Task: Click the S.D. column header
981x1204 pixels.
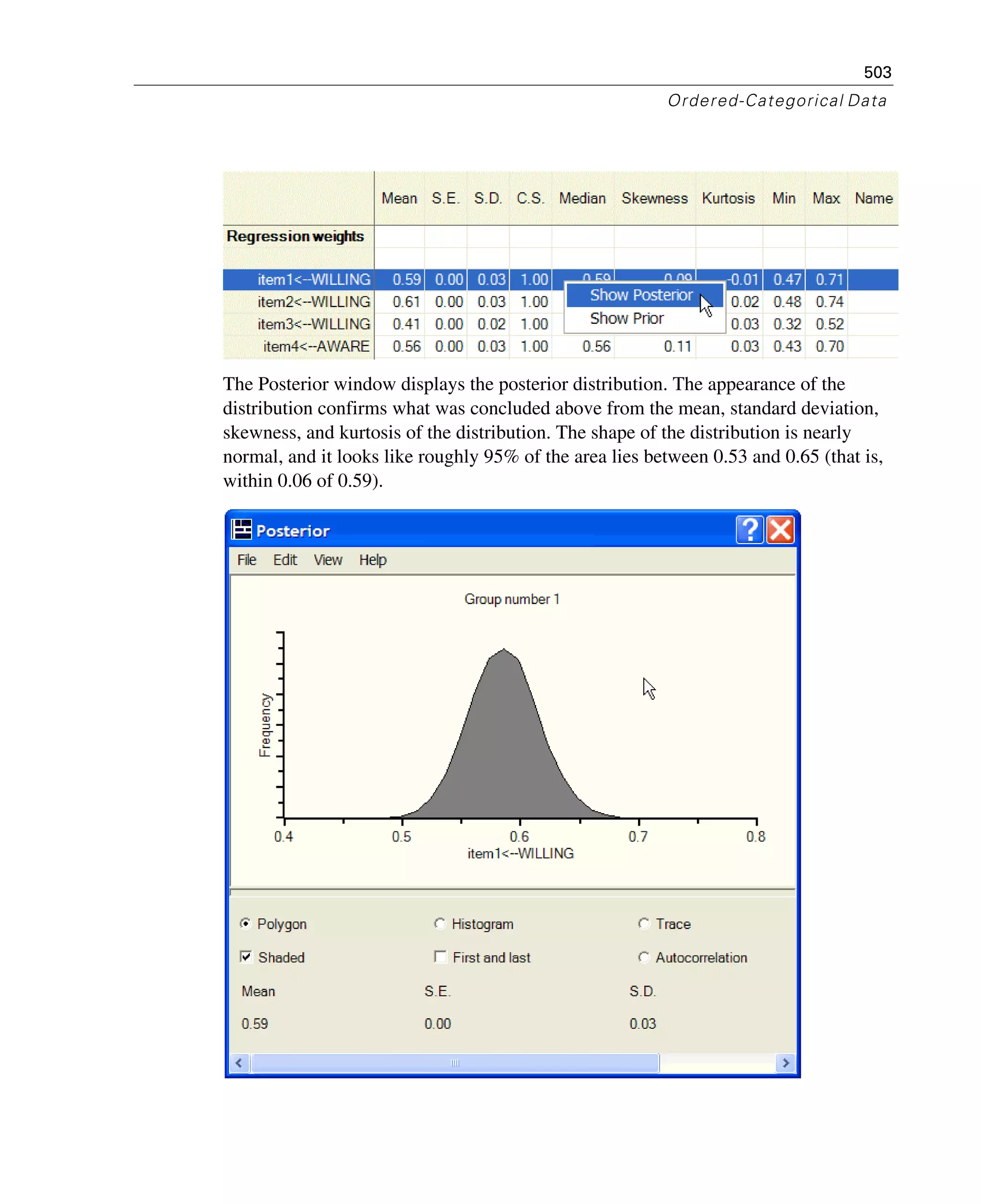Action: coord(488,198)
